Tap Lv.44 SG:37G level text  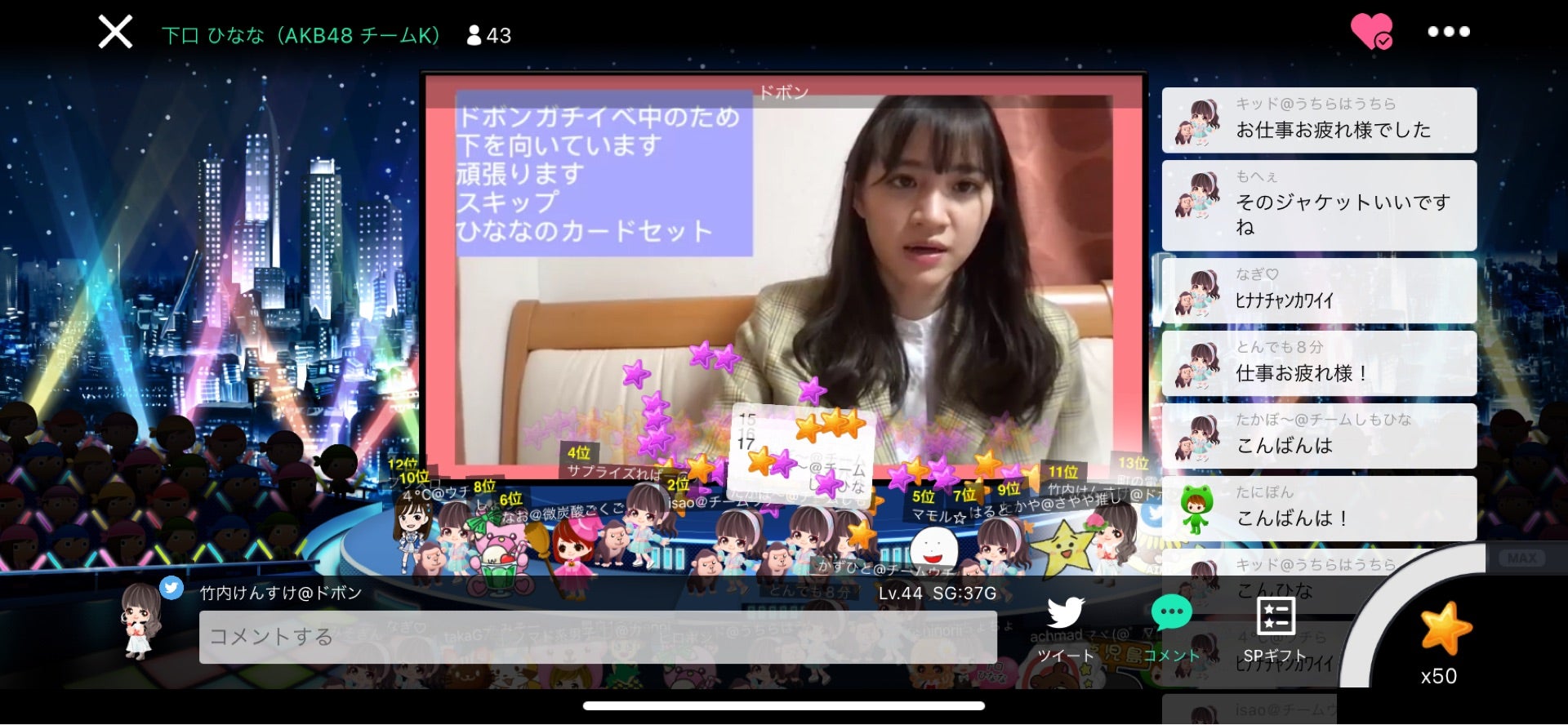click(x=937, y=594)
